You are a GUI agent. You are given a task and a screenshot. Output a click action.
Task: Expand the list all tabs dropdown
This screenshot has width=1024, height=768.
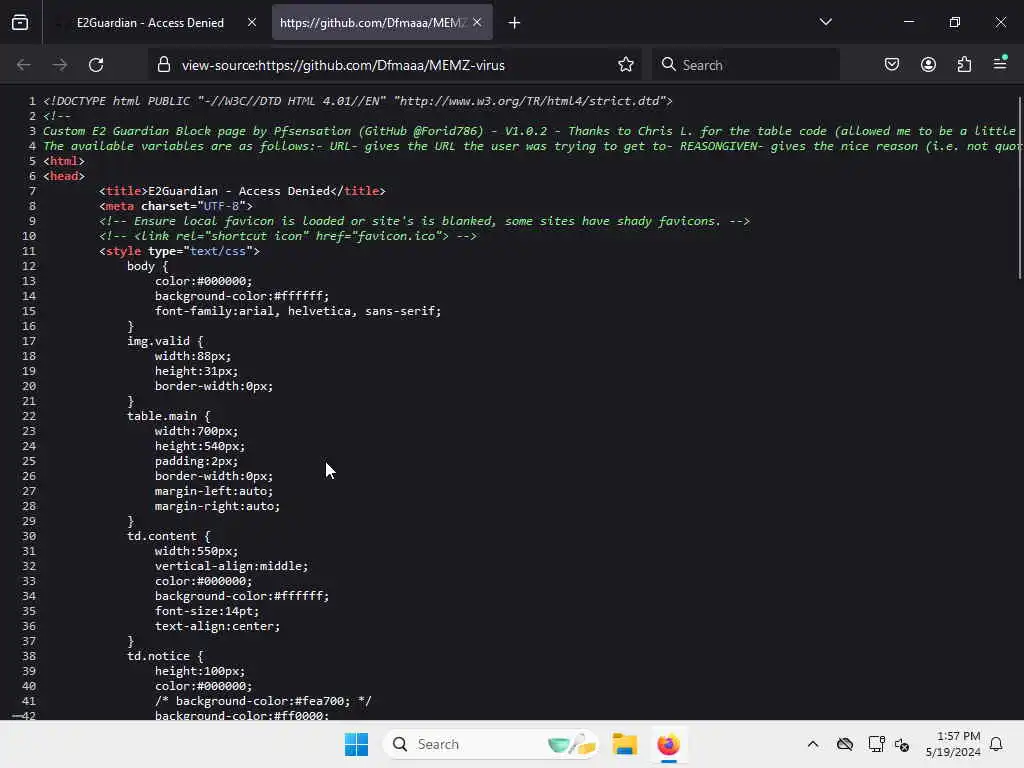pos(825,22)
